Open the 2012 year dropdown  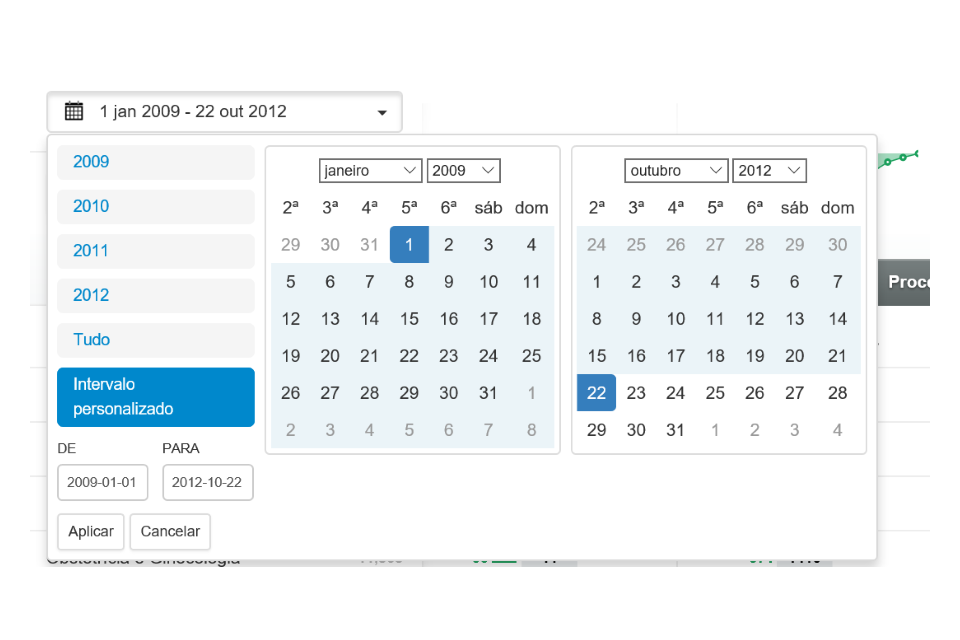tap(770, 171)
